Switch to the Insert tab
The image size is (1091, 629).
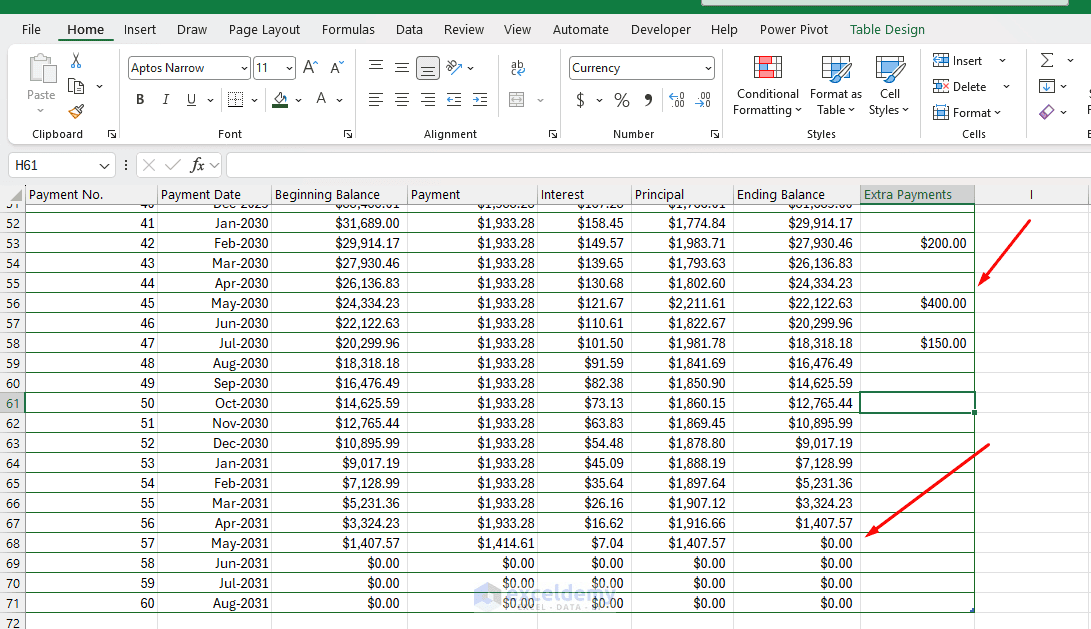point(140,29)
